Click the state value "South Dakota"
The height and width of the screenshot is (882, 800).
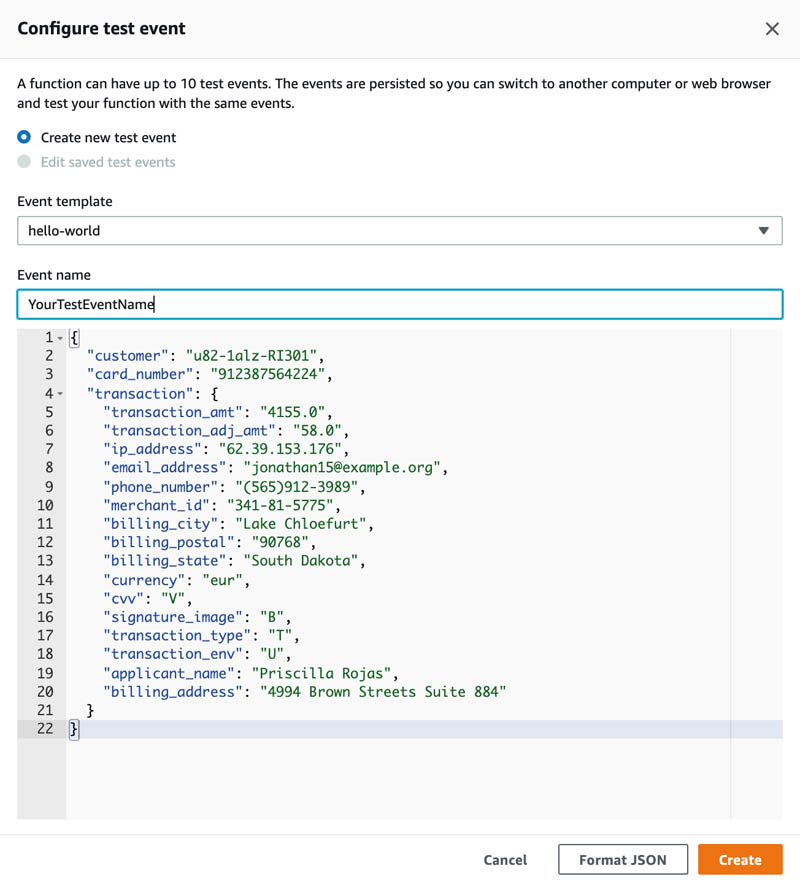point(300,561)
